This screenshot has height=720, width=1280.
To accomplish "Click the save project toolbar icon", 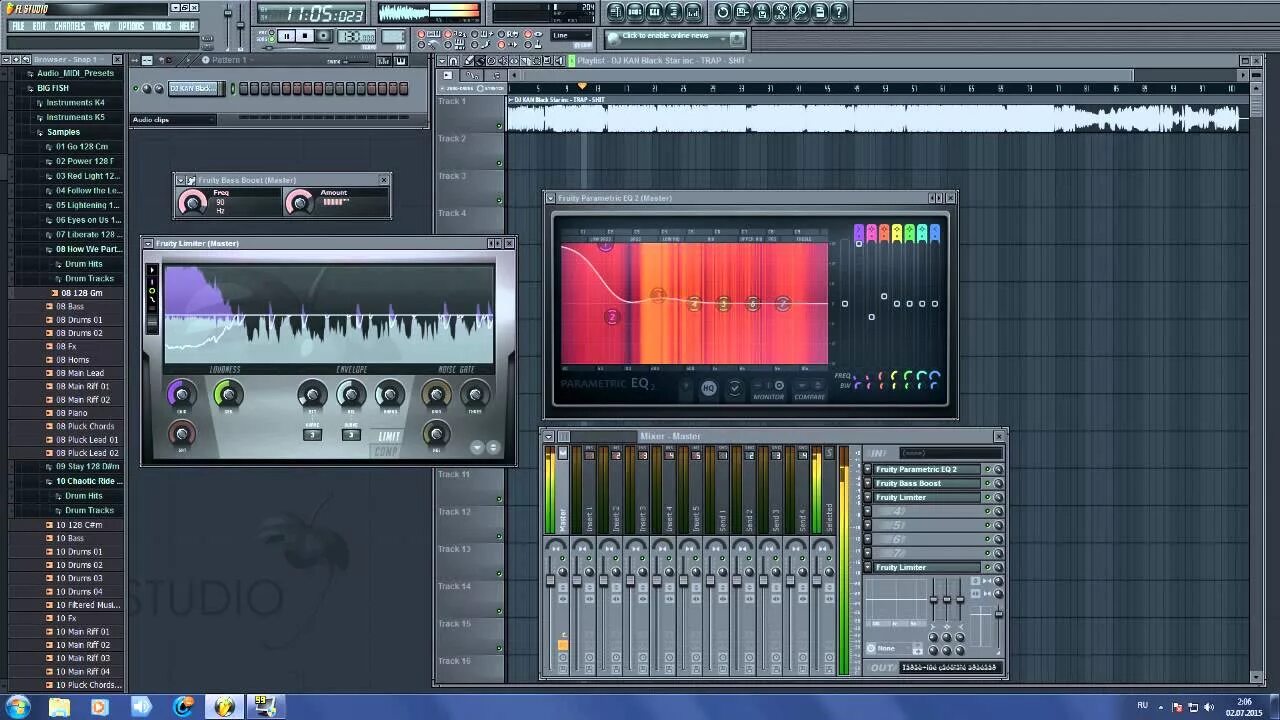I will (x=742, y=12).
